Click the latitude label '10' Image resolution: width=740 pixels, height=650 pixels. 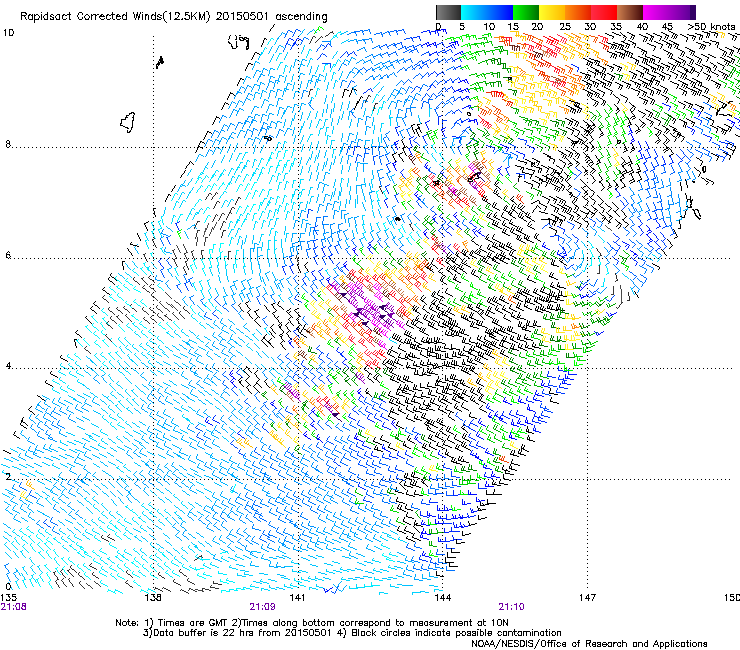point(8,33)
